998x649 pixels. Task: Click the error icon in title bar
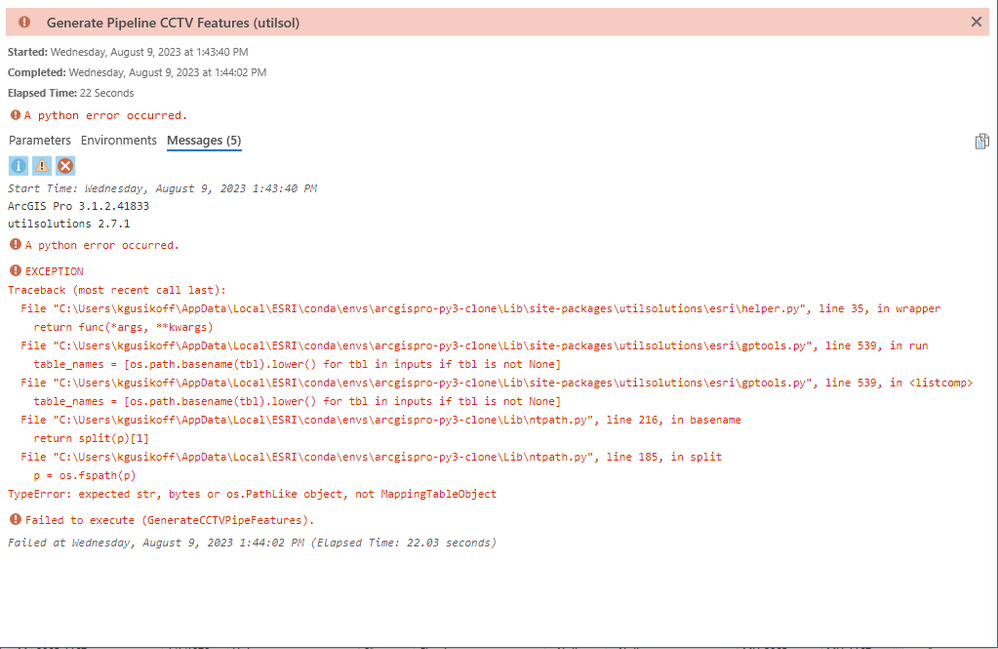click(x=24, y=22)
